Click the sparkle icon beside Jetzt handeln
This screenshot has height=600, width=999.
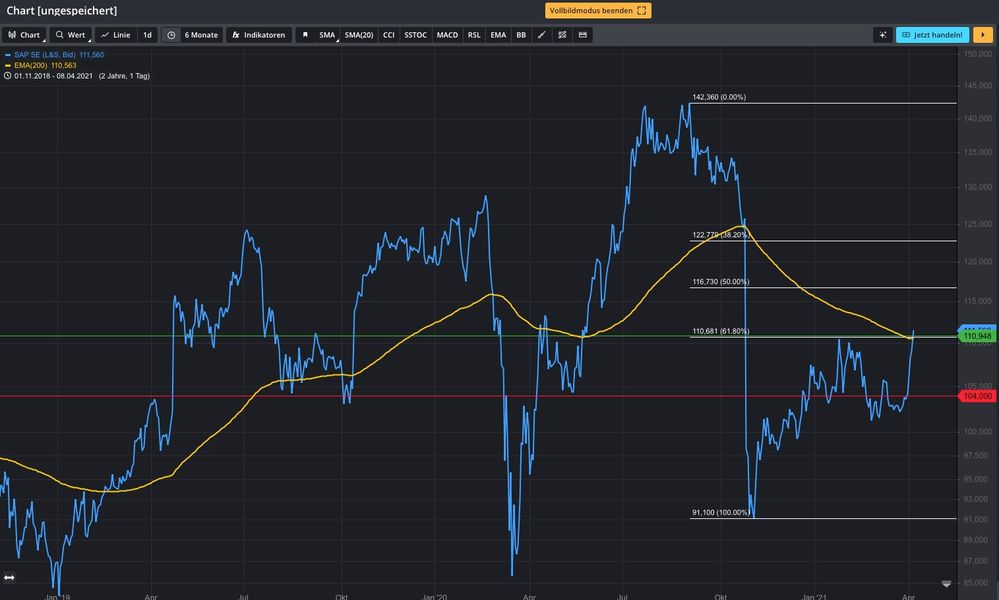[882, 35]
